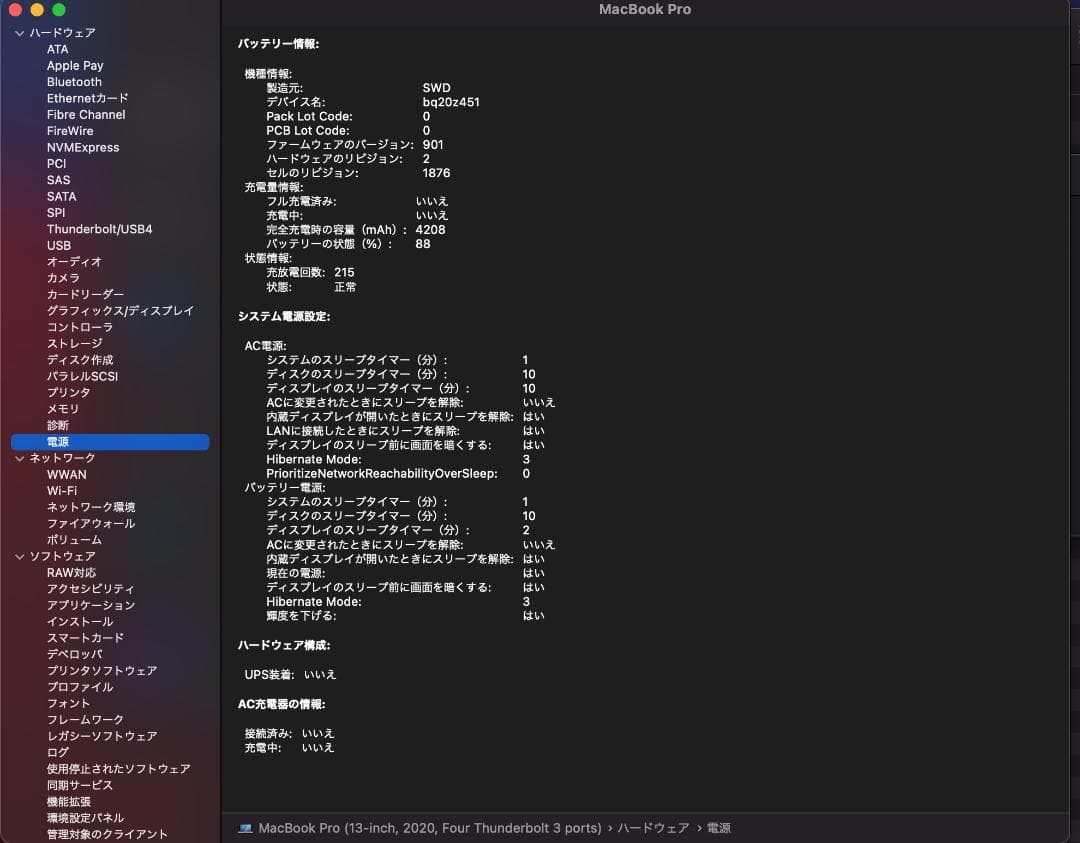This screenshot has height=843, width=1080.
Task: Select the highlighted 電源 sidebar item
Action: click(110, 442)
